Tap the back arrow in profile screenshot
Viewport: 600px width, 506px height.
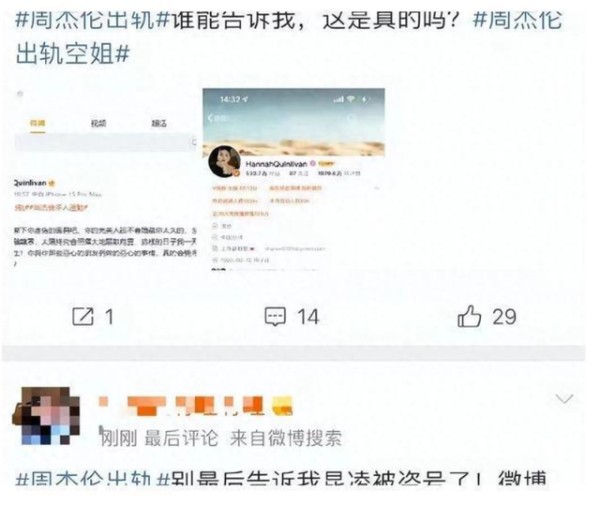210,118
